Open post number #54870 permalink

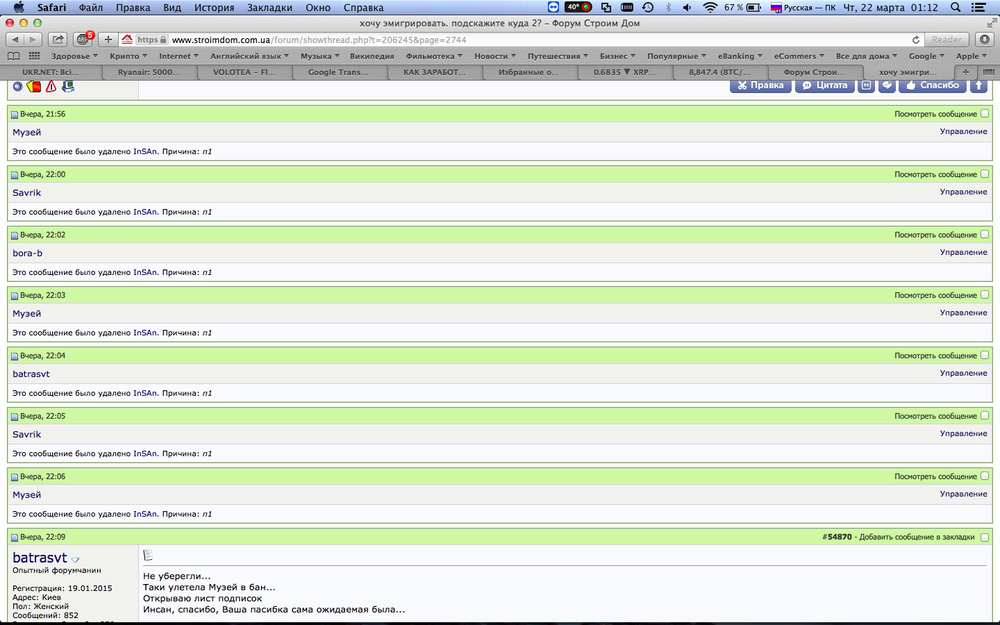pyautogui.click(x=837, y=537)
